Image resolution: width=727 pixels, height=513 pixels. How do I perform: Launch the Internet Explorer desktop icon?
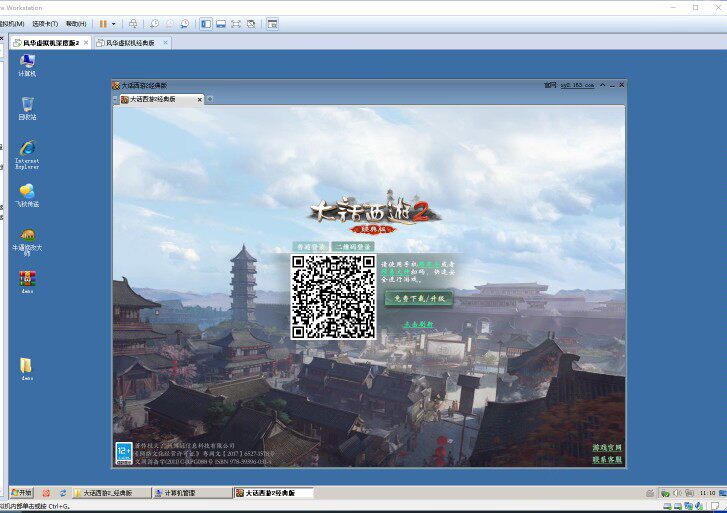pos(27,154)
